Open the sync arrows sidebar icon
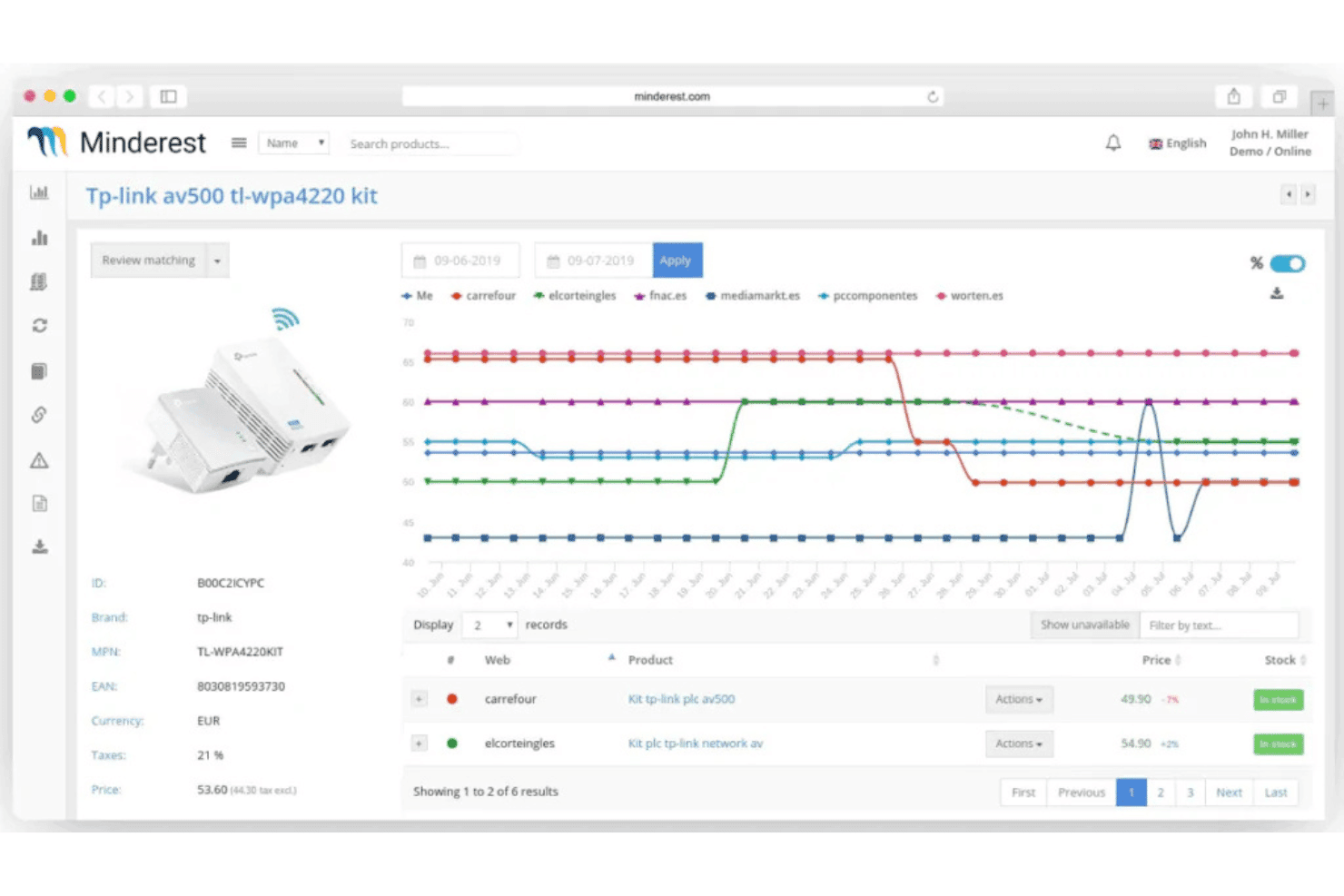Image resolution: width=1344 pixels, height=896 pixels. [39, 325]
